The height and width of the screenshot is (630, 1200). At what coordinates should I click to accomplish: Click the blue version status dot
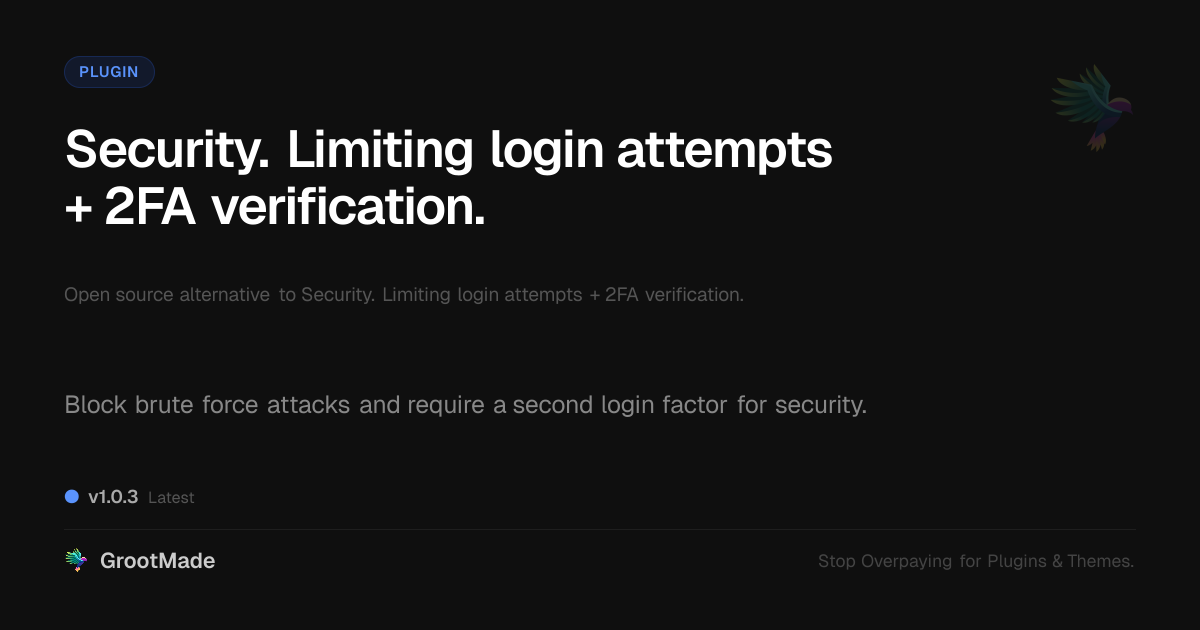coord(72,496)
